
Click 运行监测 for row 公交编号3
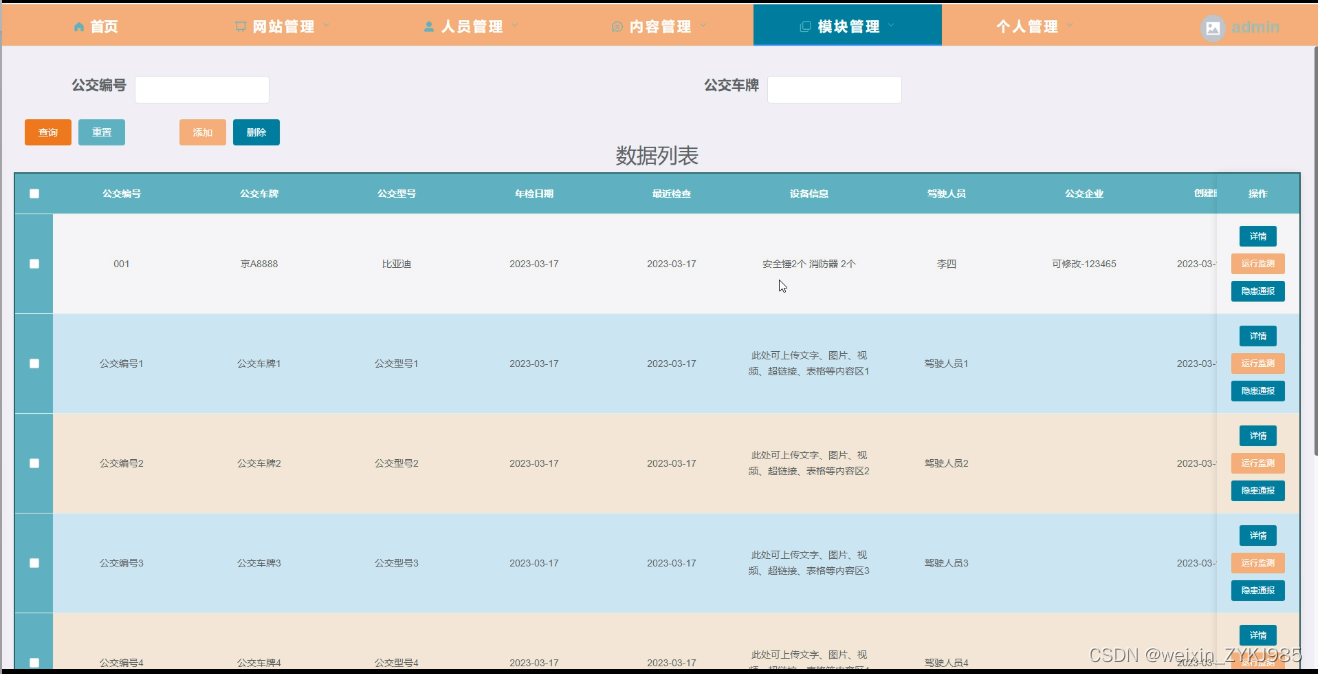point(1258,563)
